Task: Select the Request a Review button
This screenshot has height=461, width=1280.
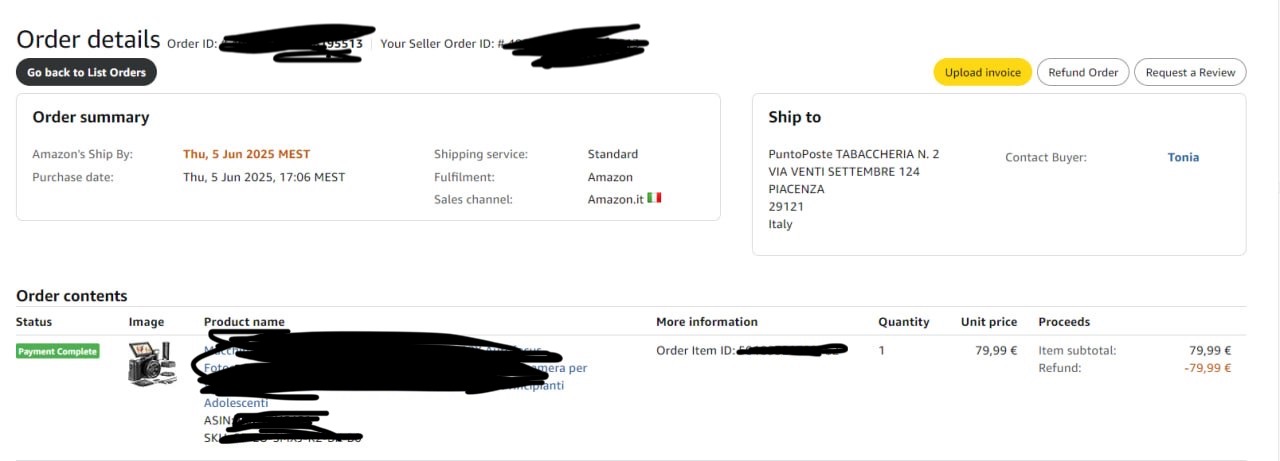Action: 1190,72
